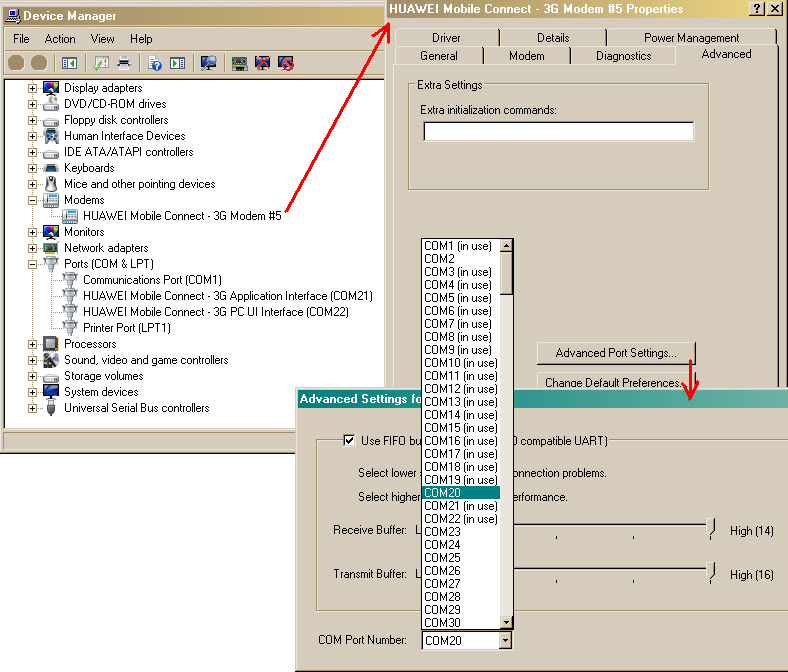Open the COM Port Number dropdown arrow
788x672 pixels.
click(x=506, y=640)
